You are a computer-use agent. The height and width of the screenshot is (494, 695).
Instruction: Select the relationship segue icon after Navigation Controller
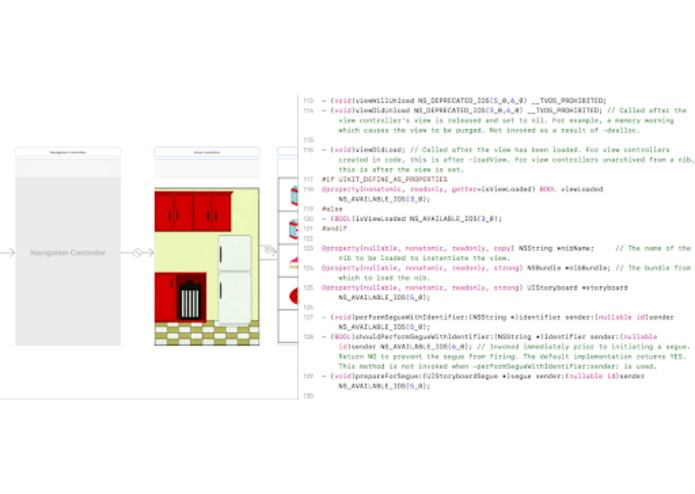coord(137,253)
